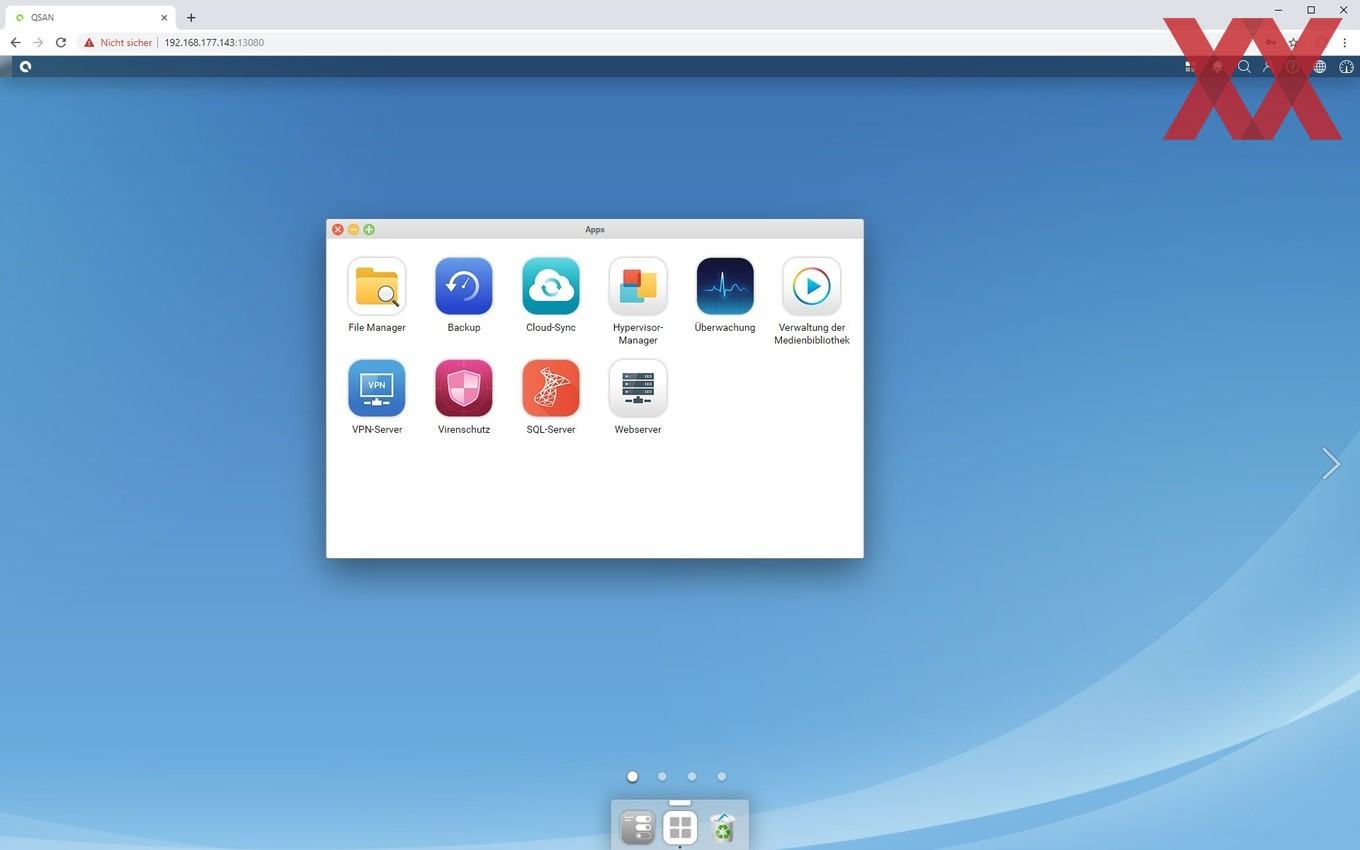Open the File Manager app
This screenshot has width=1360, height=850.
[x=377, y=286]
